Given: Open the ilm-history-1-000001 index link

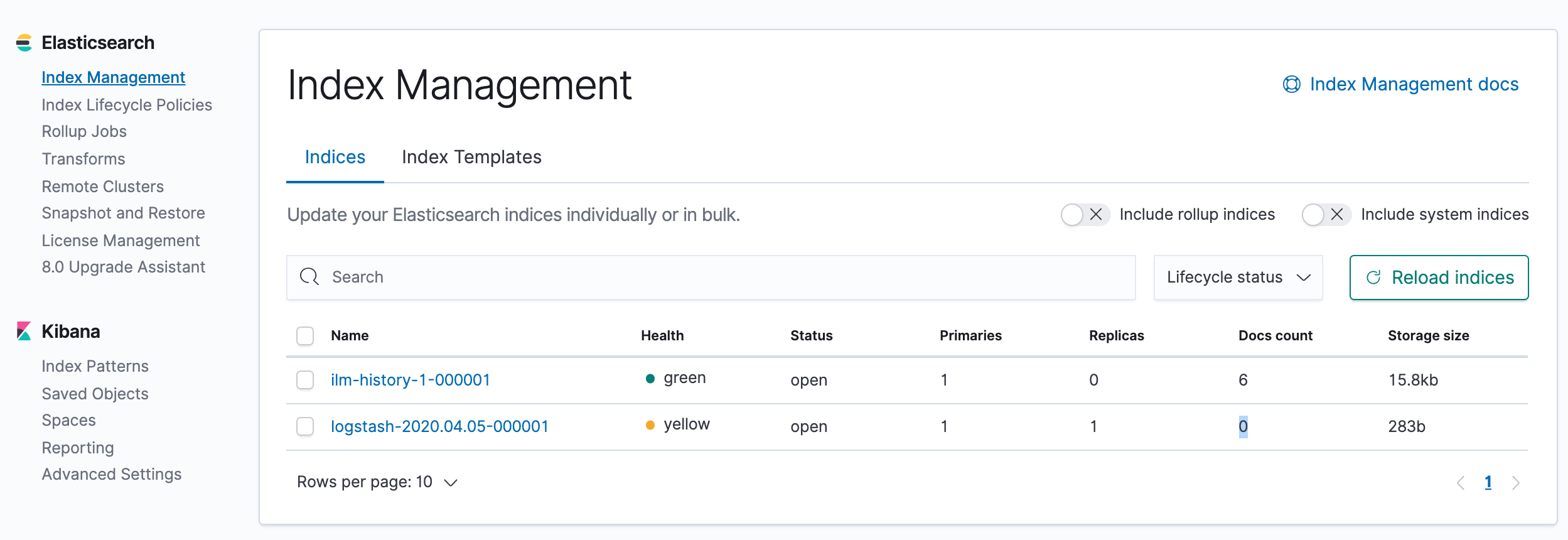Looking at the screenshot, I should (x=410, y=380).
